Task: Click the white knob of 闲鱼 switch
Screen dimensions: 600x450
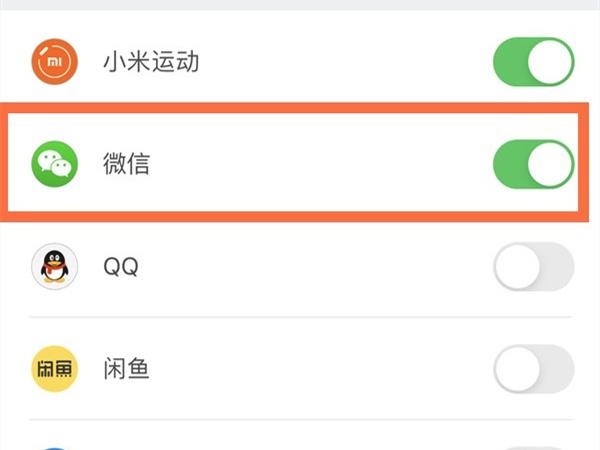Action: point(518,370)
